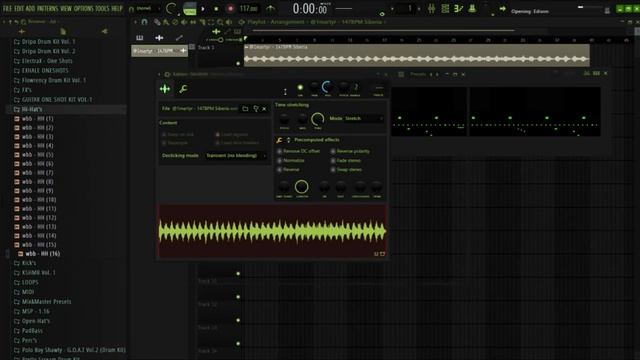Viewport: 640px width, 360px height.
Task: Open the Polo Boy Shawty G.O.A.T Vol.2 folder
Action: (70, 350)
